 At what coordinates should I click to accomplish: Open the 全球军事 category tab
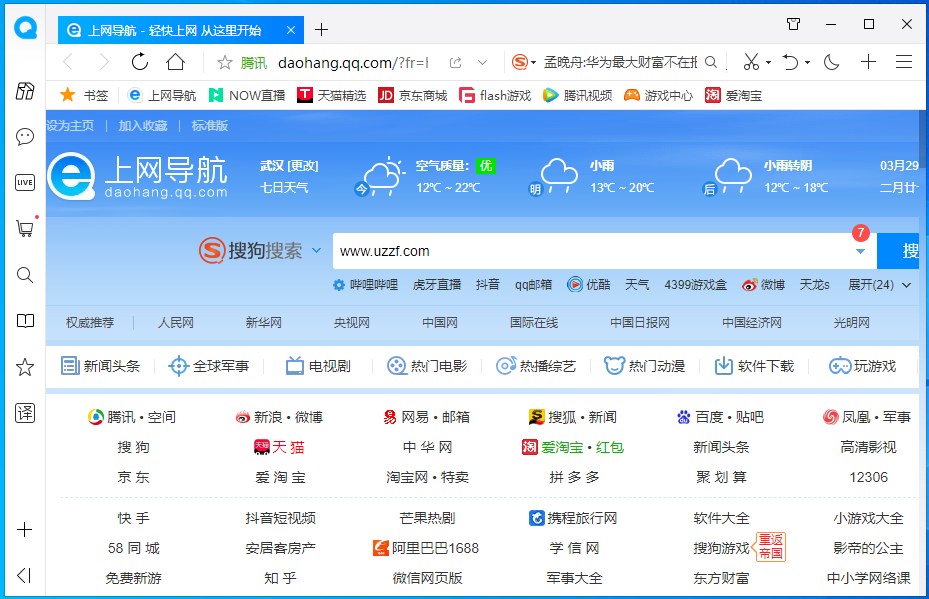click(209, 366)
